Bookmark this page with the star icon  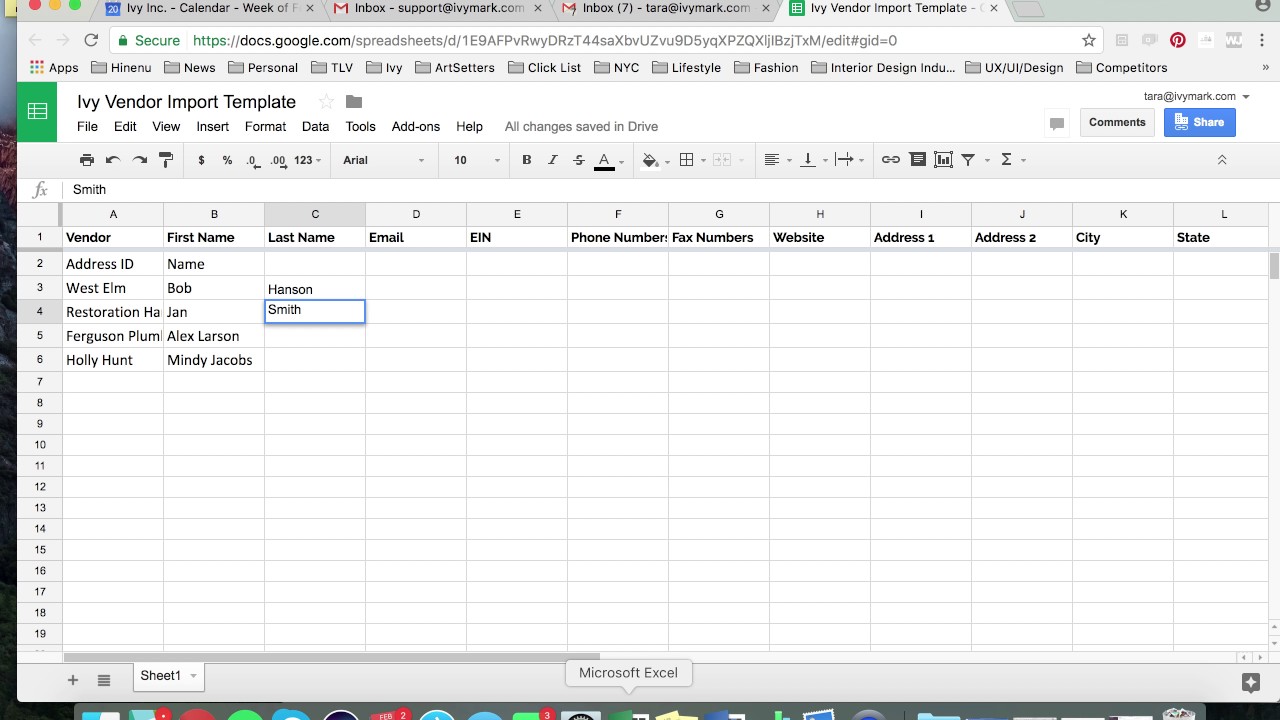1089,41
